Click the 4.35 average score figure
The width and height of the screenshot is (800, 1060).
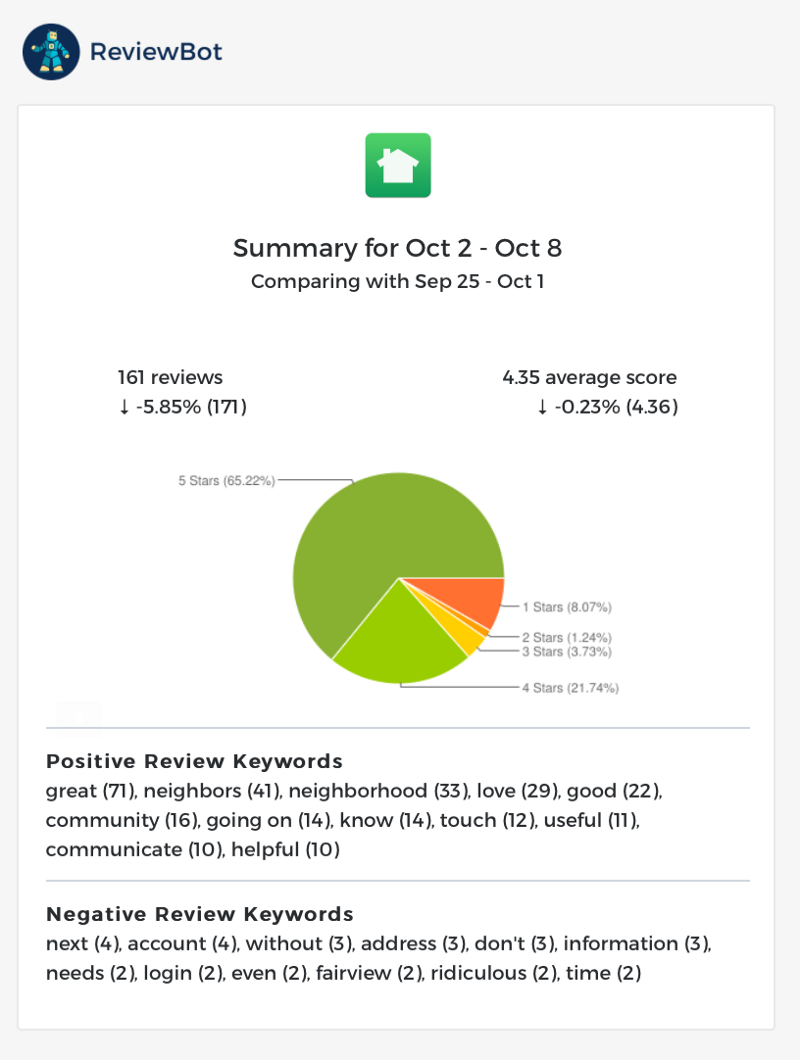[589, 377]
